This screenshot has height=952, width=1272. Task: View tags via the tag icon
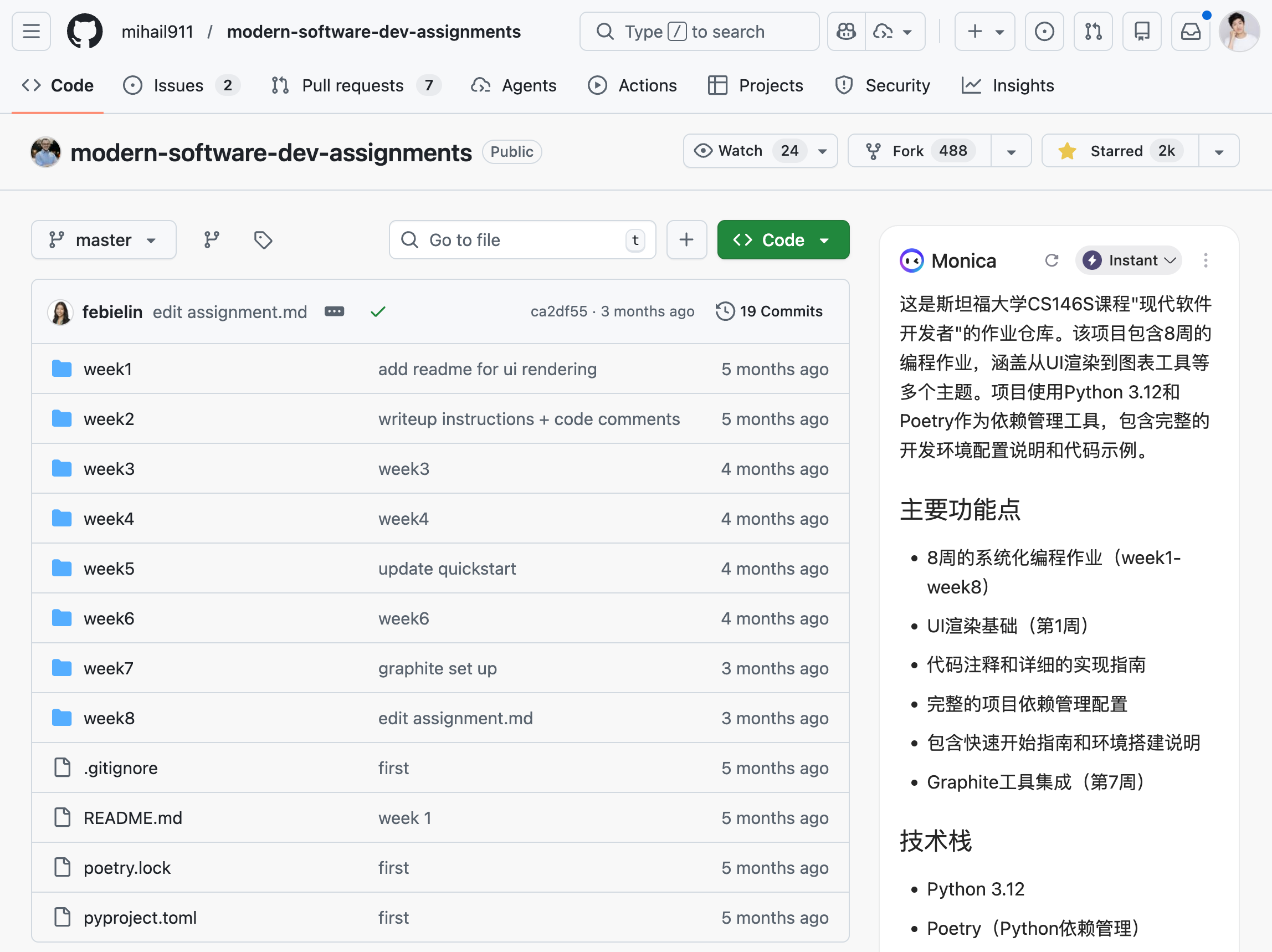[263, 240]
